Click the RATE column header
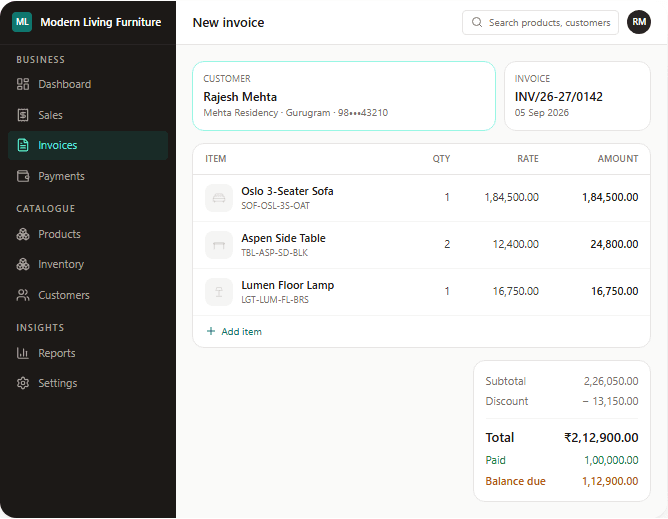 (x=528, y=159)
